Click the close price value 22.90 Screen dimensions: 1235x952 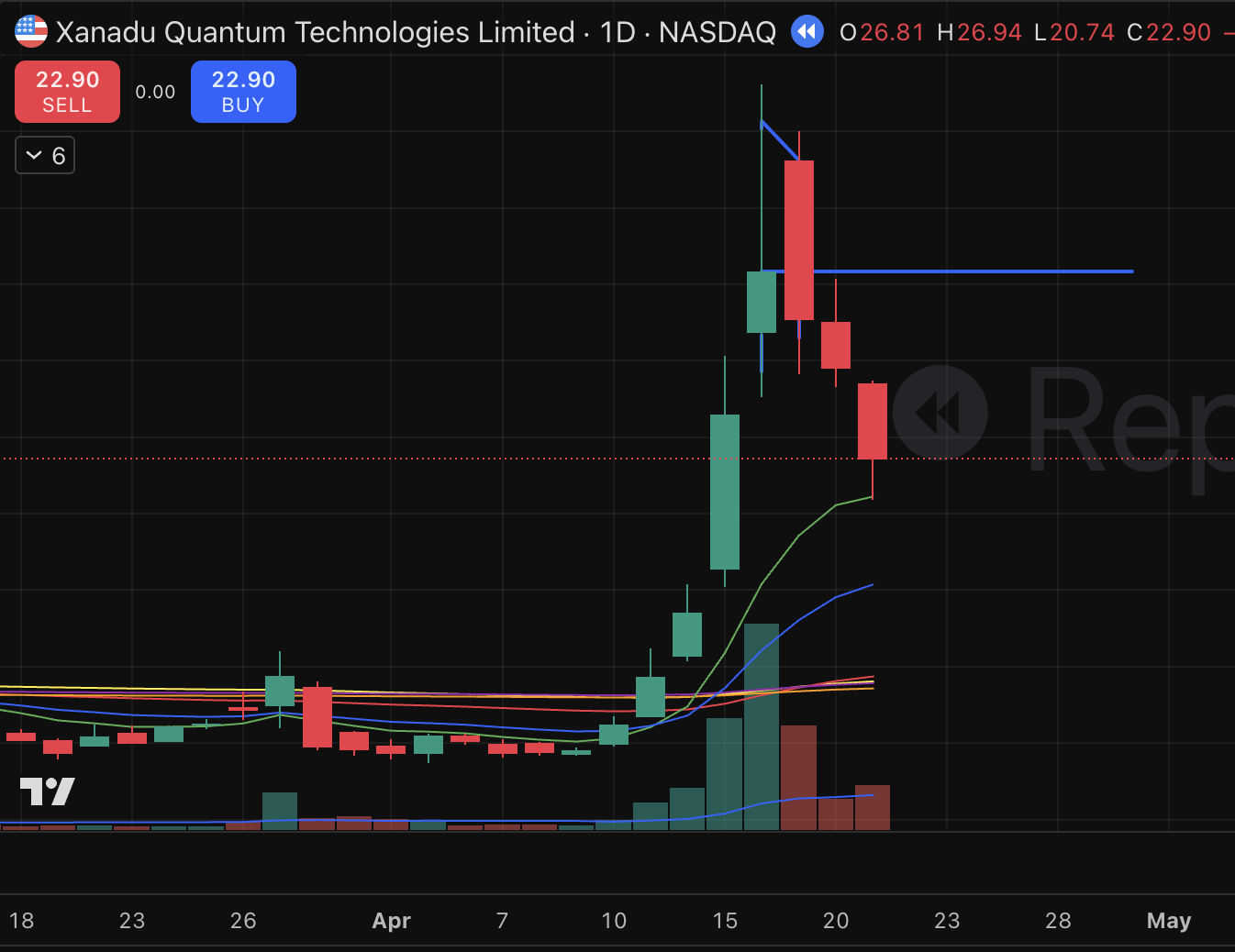[1179, 32]
